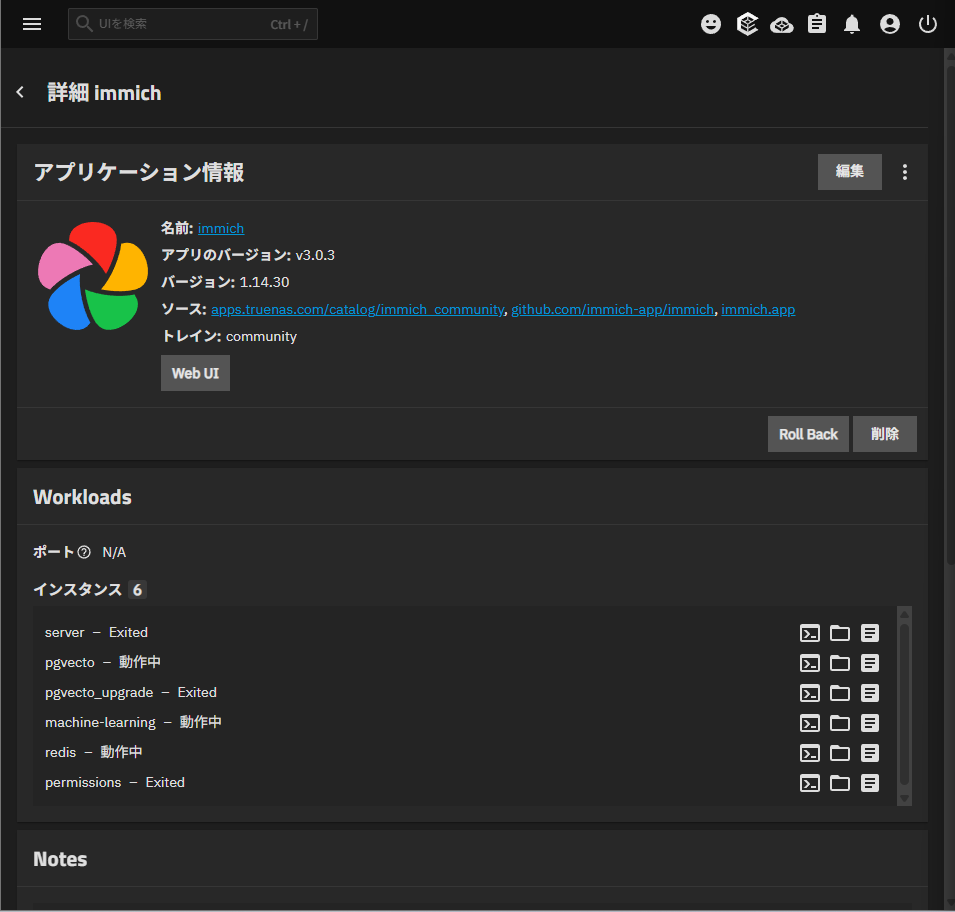Open the hamburger navigation menu
955x912 pixels.
coord(32,24)
